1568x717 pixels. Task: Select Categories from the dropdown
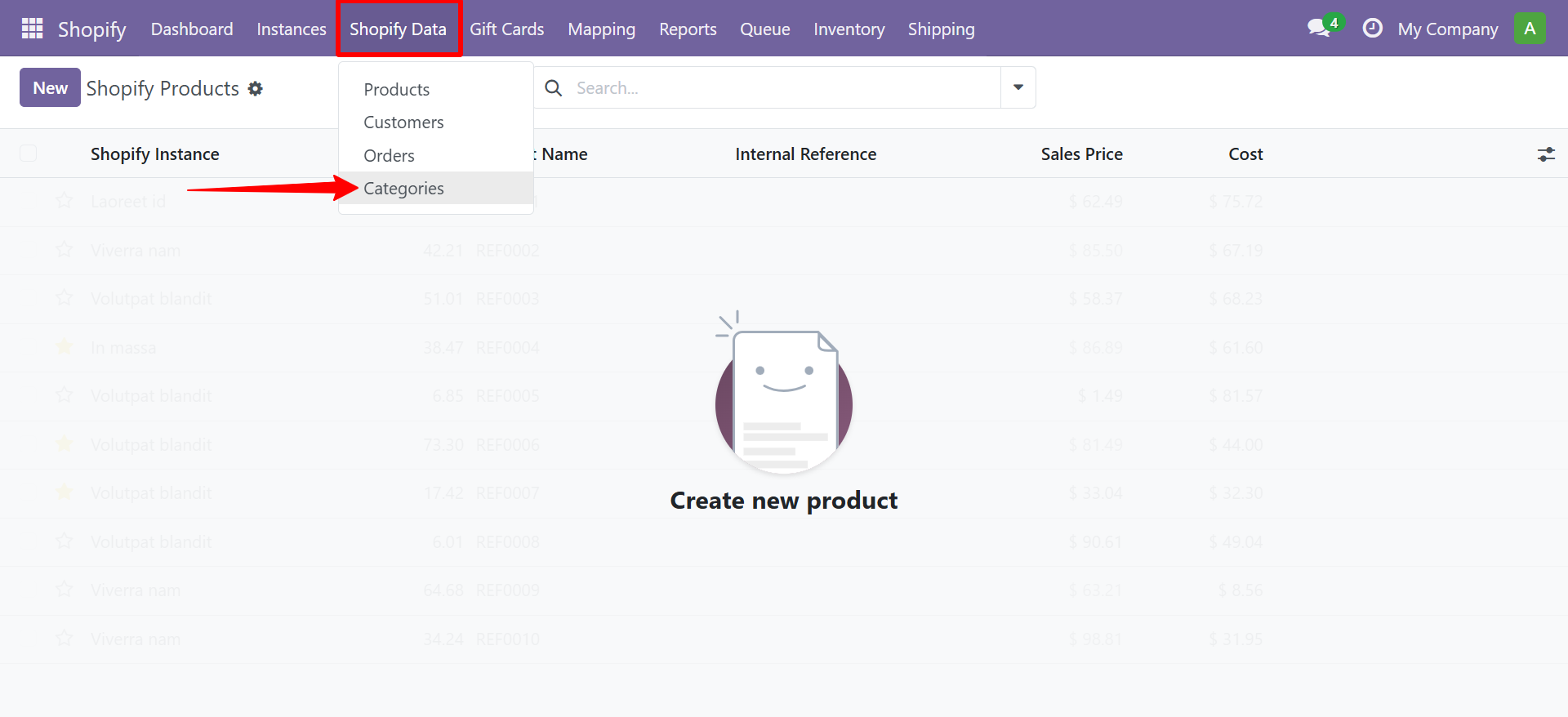pyautogui.click(x=436, y=188)
